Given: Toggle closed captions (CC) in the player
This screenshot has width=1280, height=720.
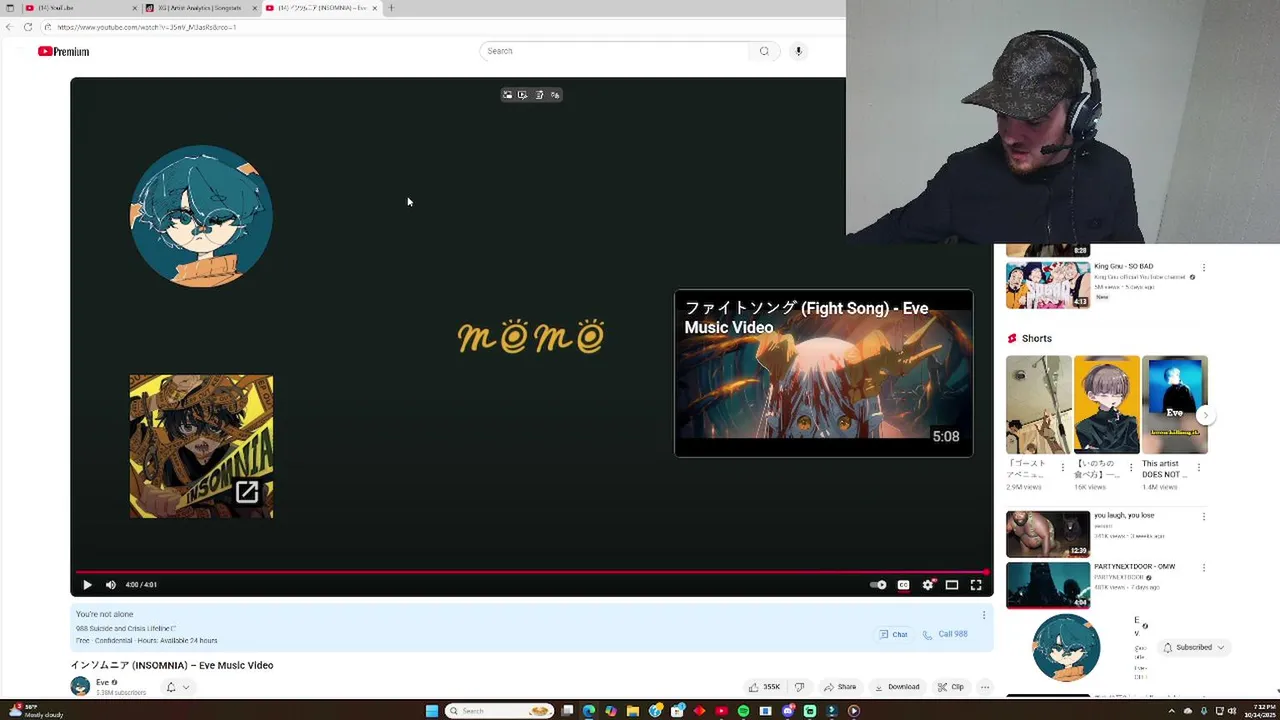Looking at the screenshot, I should [x=903, y=585].
